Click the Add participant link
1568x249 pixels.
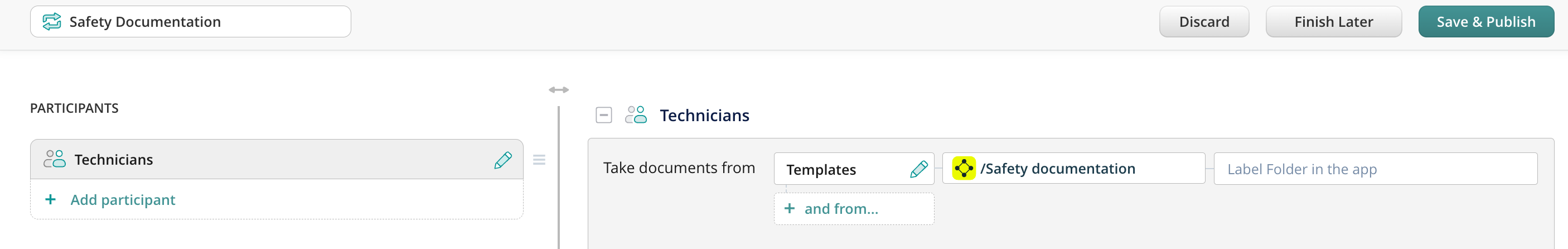point(122,200)
